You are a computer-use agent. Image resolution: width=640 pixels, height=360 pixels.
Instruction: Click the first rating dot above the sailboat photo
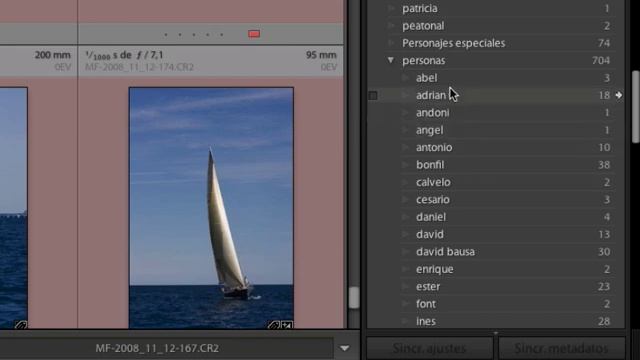click(x=166, y=34)
